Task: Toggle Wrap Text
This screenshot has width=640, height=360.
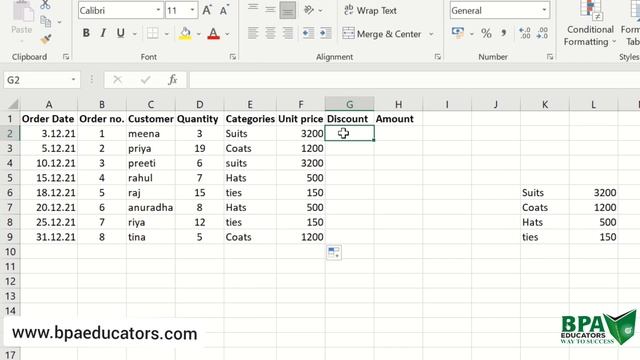Action: click(370, 10)
